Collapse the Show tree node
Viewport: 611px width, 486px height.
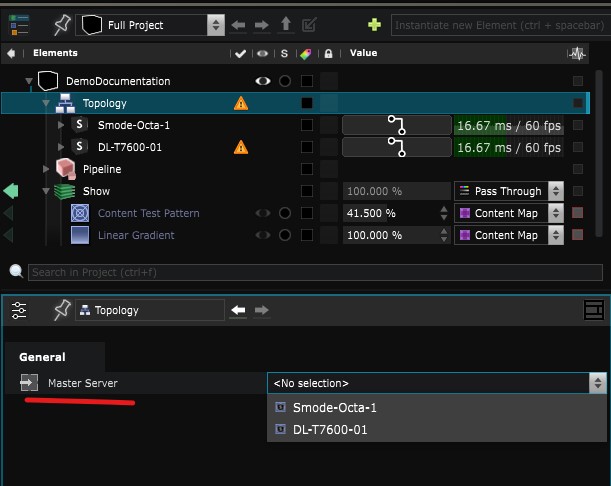click(x=46, y=191)
